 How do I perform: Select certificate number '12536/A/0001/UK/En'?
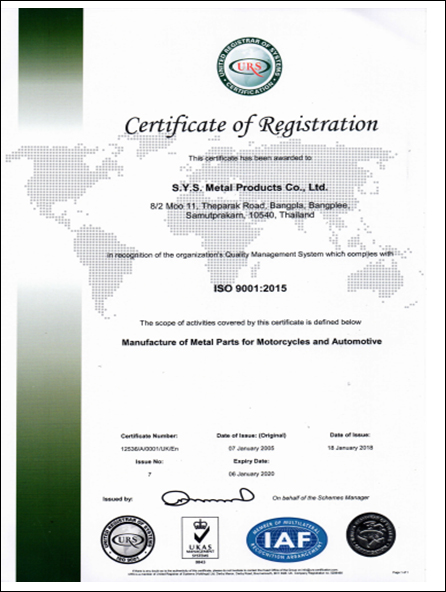pos(149,448)
